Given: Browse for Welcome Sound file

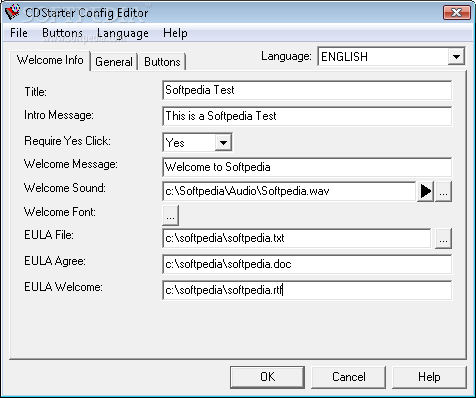Looking at the screenshot, I should coord(443,191).
